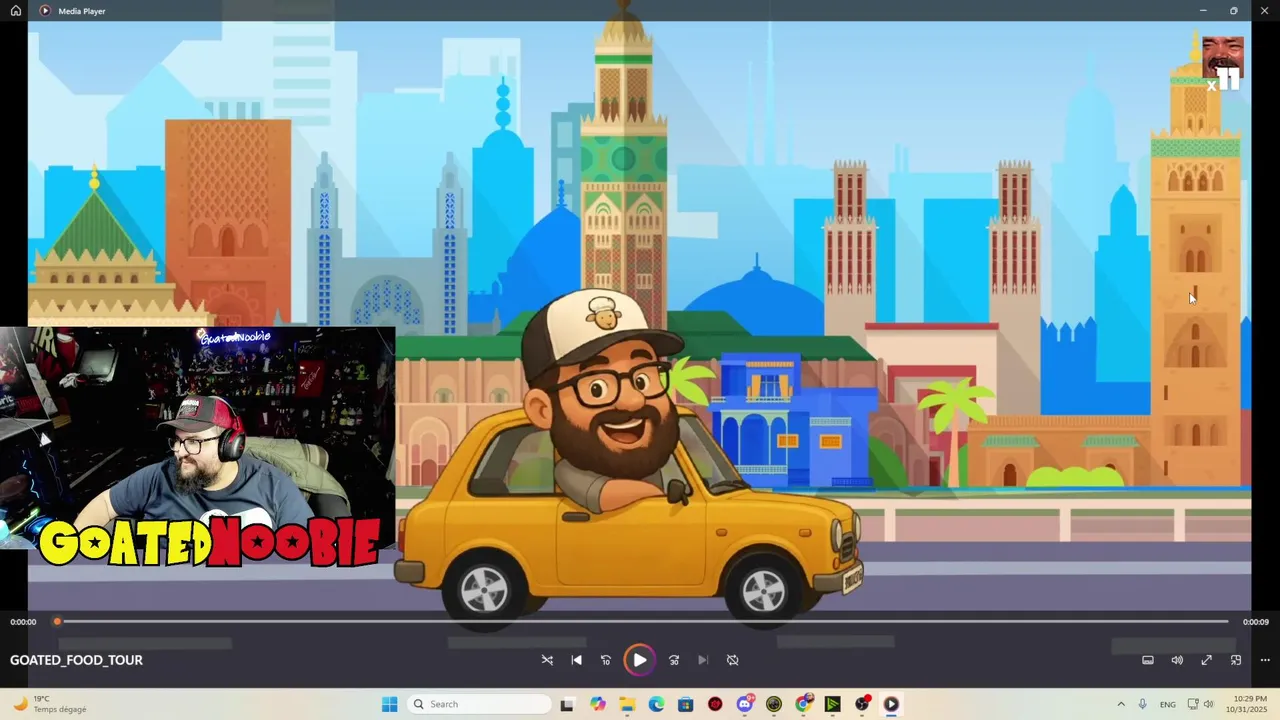This screenshot has width=1280, height=720.
Task: Toggle shuffle in Media Player controls
Action: pyautogui.click(x=547, y=660)
